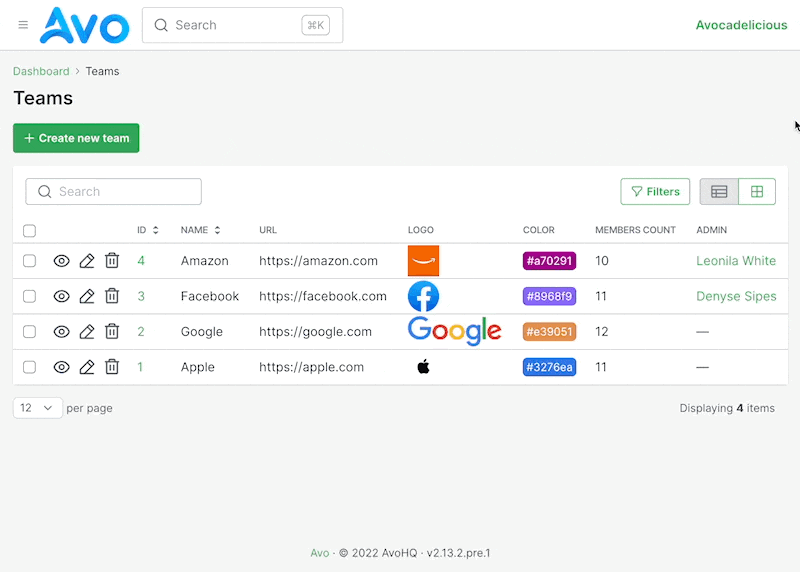Open Leonila White admin link
Image resolution: width=800 pixels, height=572 pixels.
(736, 261)
